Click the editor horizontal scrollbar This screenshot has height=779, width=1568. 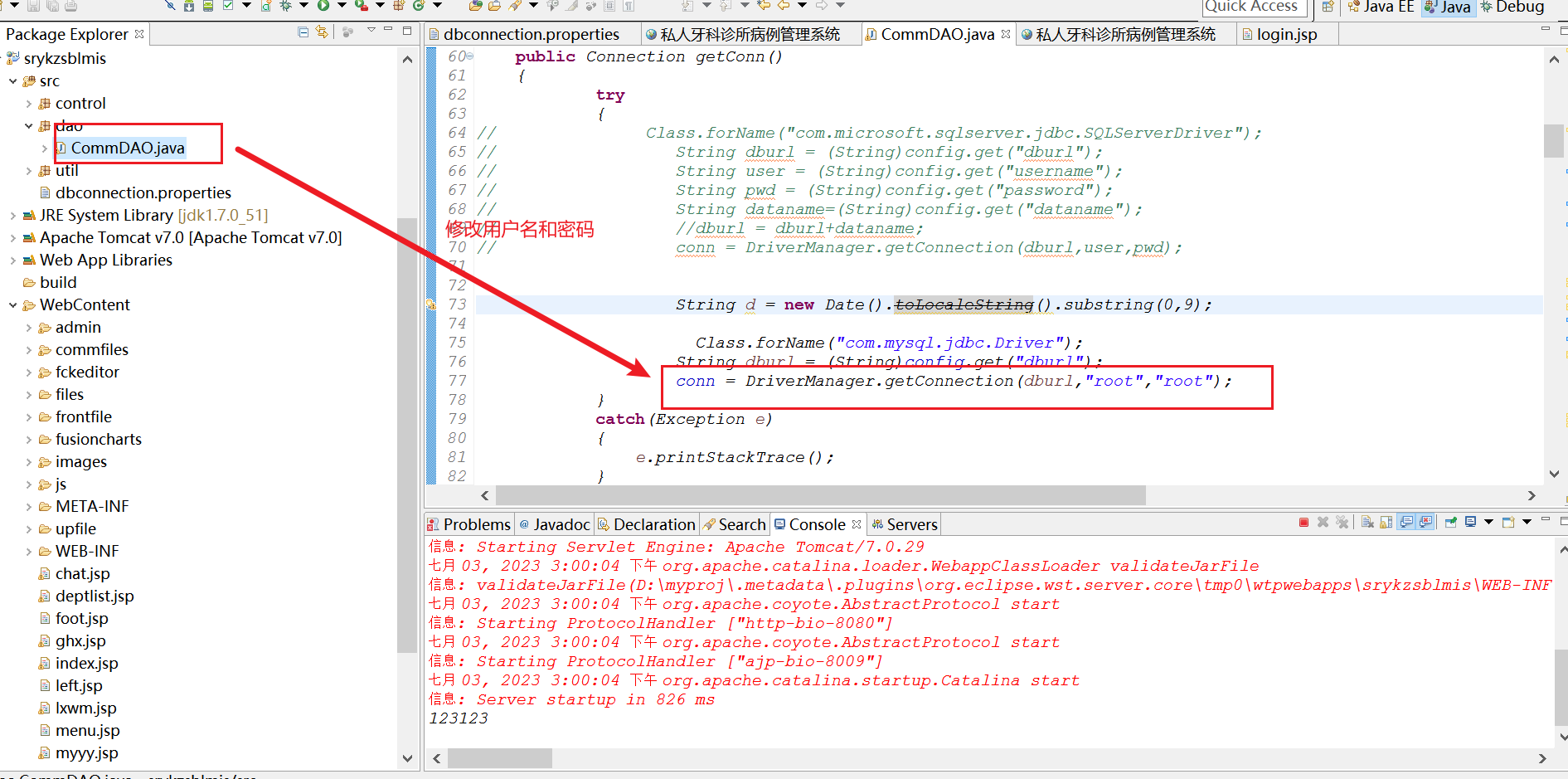820,495
